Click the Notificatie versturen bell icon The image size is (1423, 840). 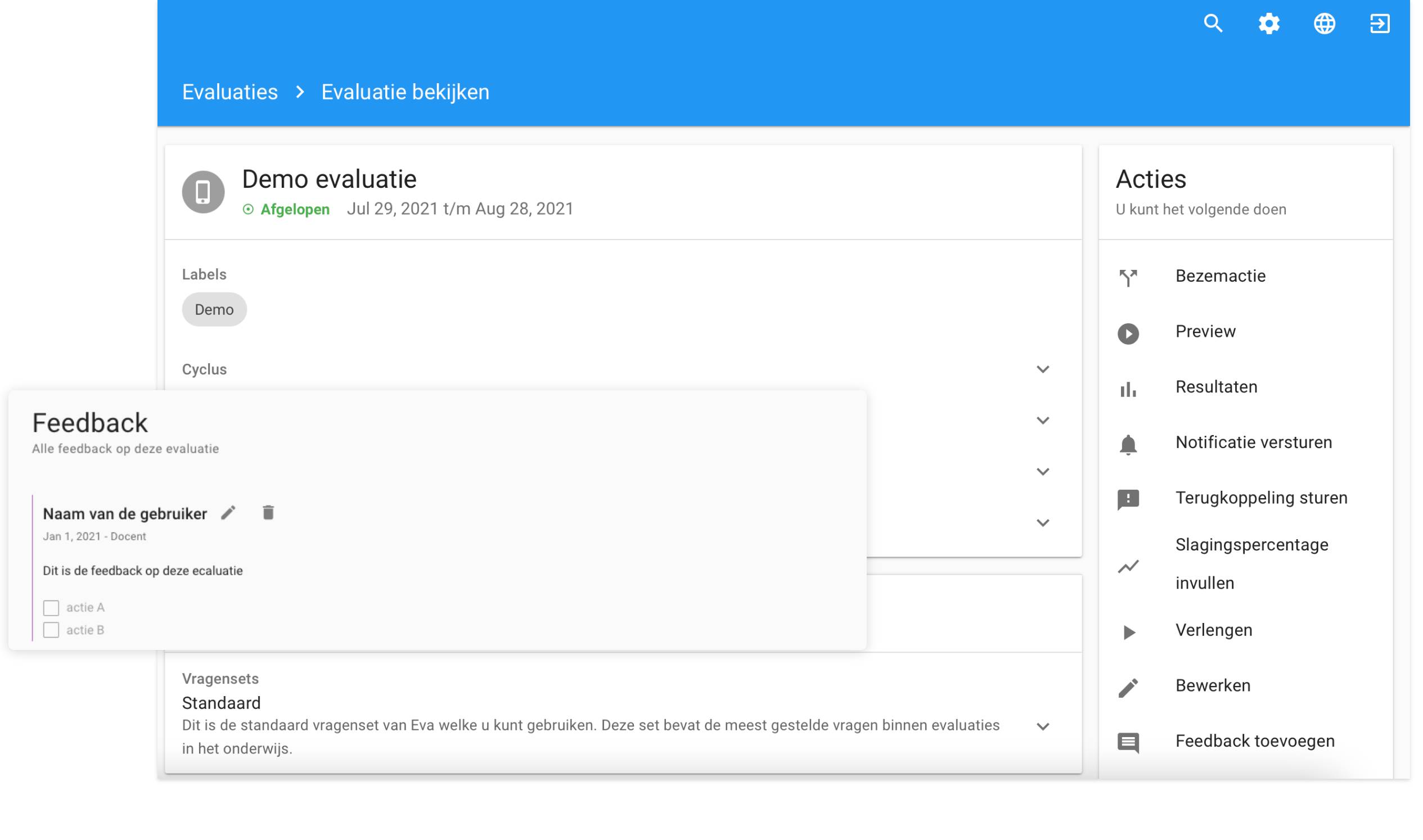click(x=1128, y=444)
